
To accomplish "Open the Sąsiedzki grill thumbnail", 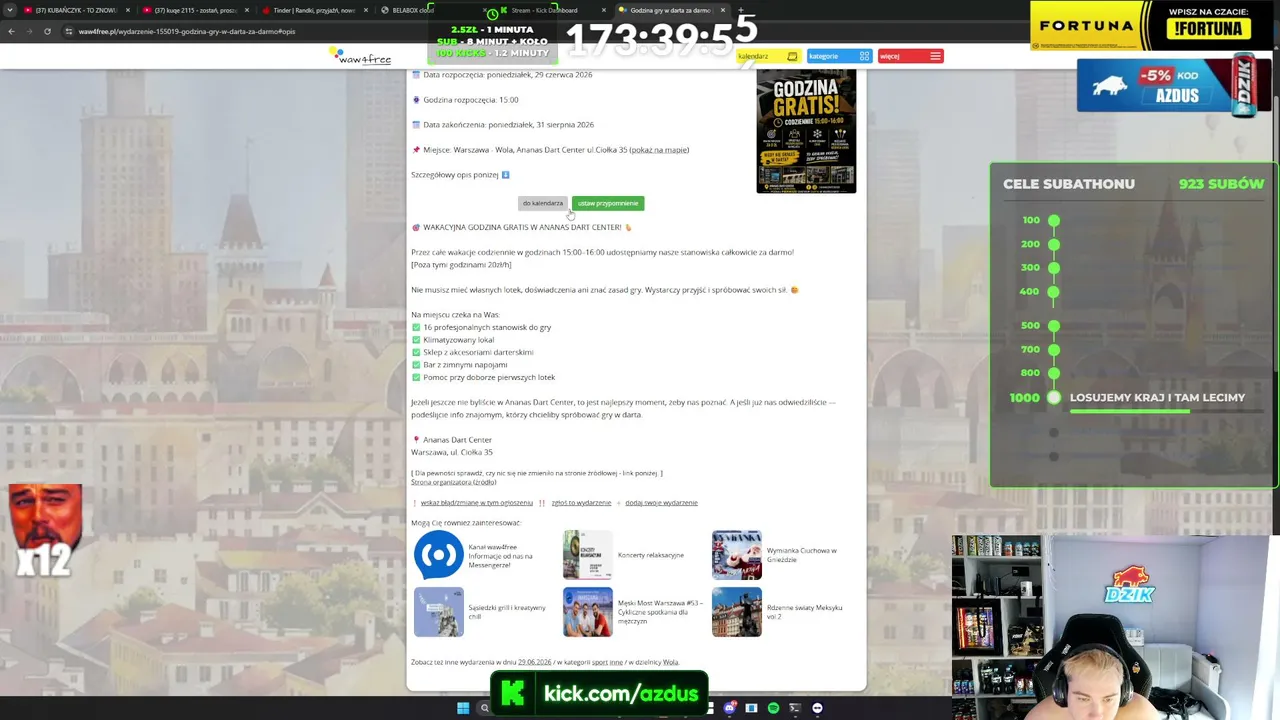I will click(x=438, y=612).
